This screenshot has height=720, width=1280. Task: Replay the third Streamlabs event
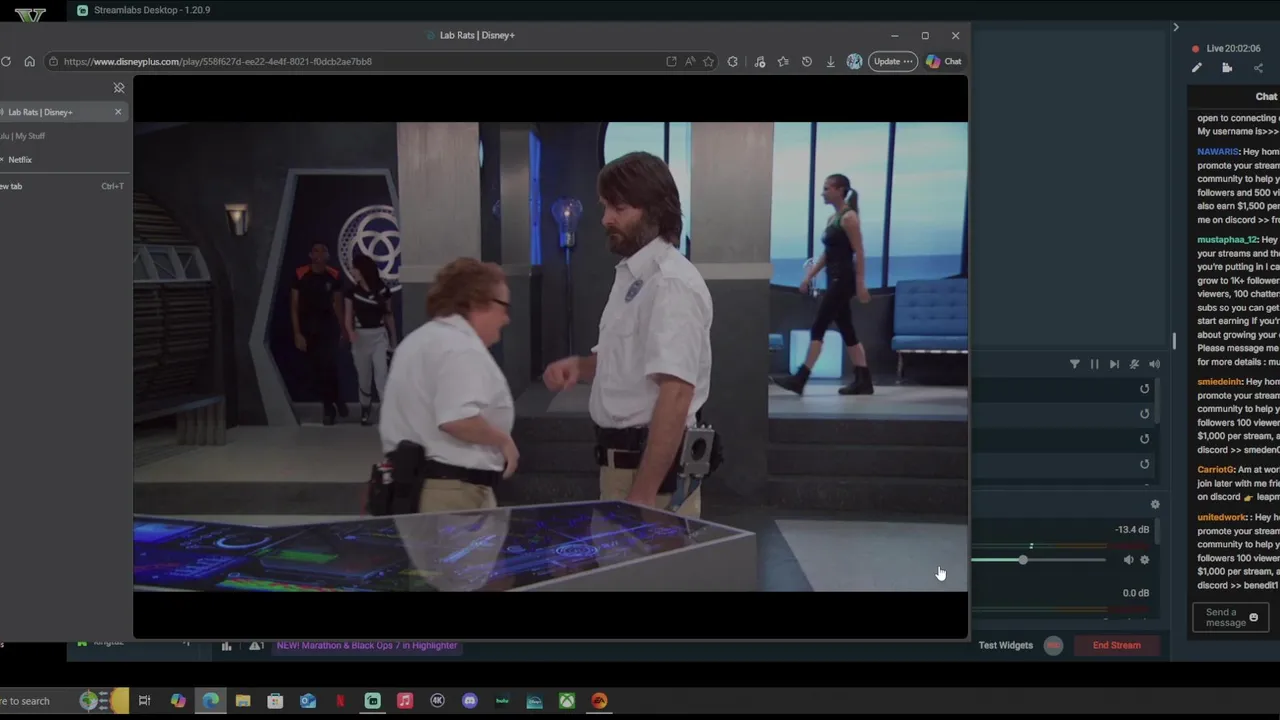pos(1145,439)
